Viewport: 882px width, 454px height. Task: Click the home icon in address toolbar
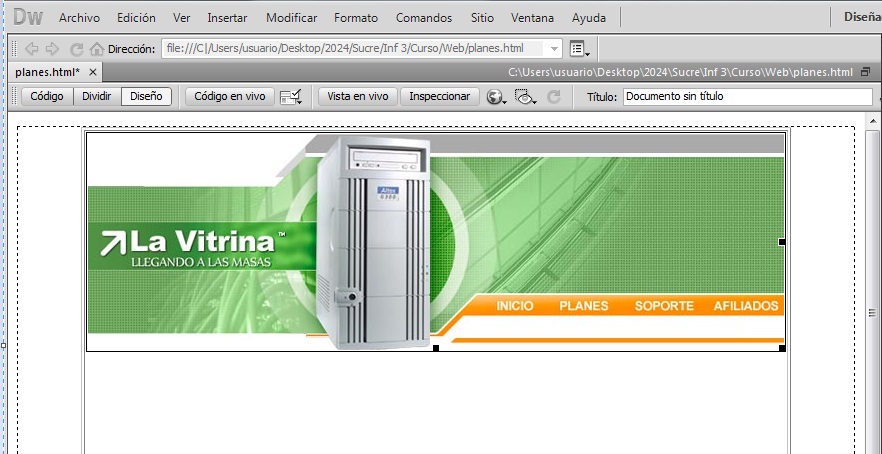coord(96,48)
